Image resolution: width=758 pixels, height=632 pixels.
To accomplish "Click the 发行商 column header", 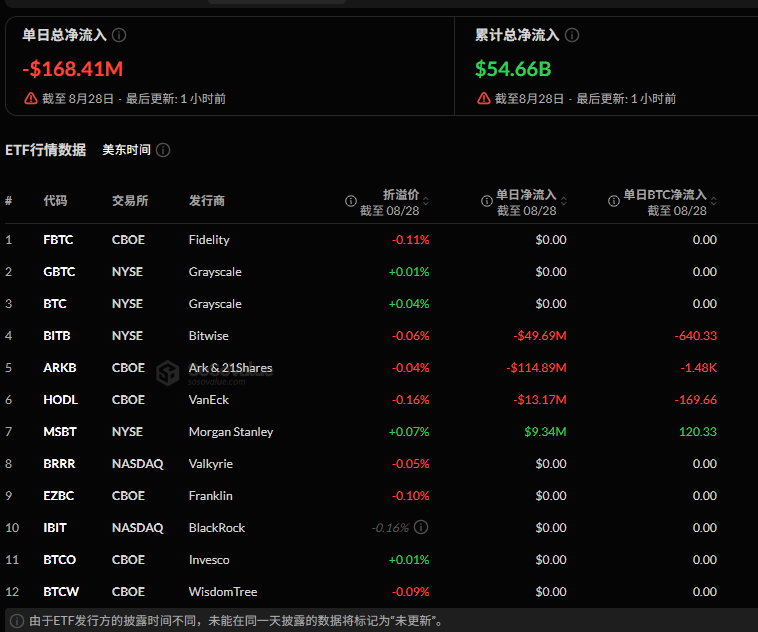I will pos(207,201).
